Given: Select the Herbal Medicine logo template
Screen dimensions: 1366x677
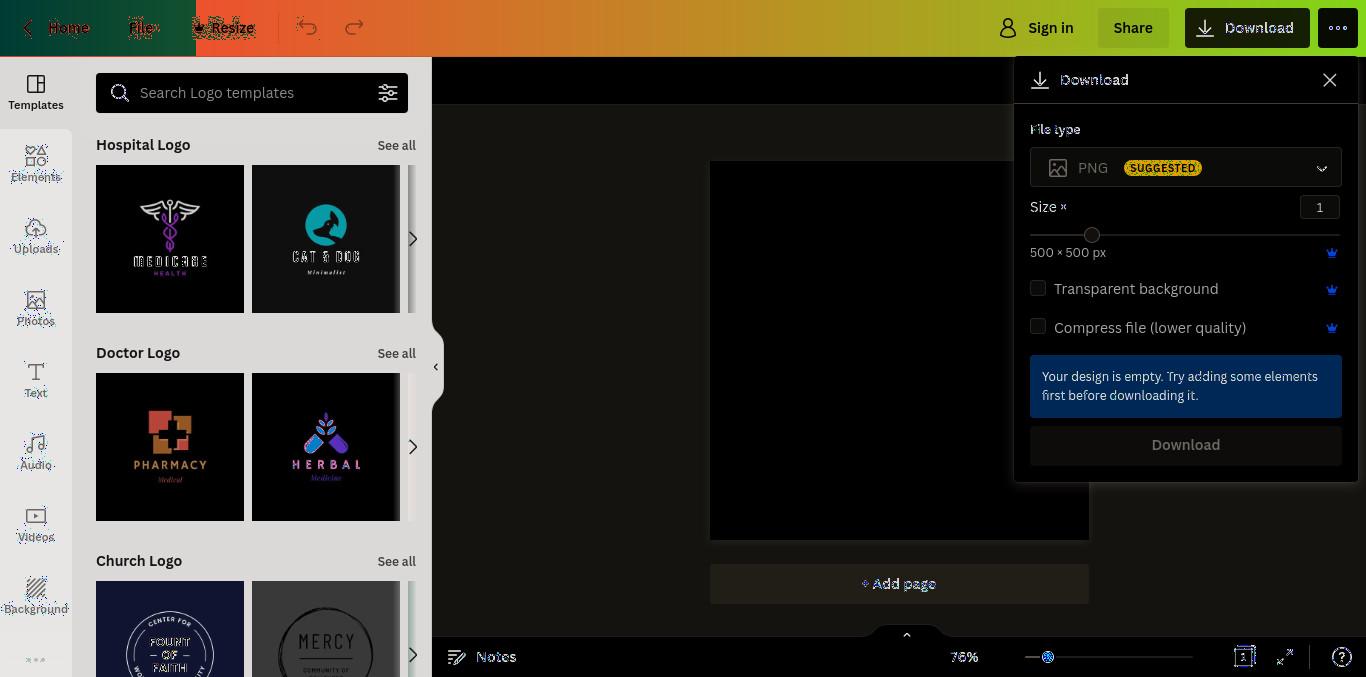Looking at the screenshot, I should click(x=326, y=447).
